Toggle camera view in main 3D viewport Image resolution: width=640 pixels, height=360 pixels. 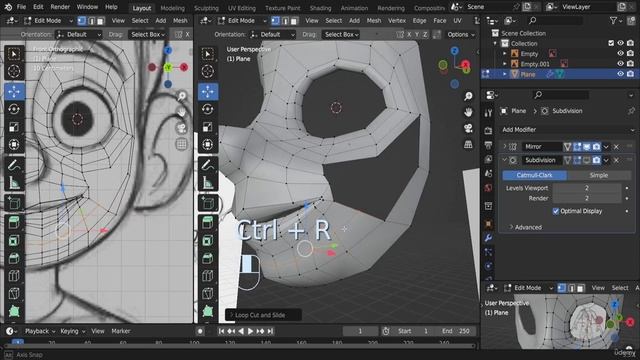coord(468,128)
